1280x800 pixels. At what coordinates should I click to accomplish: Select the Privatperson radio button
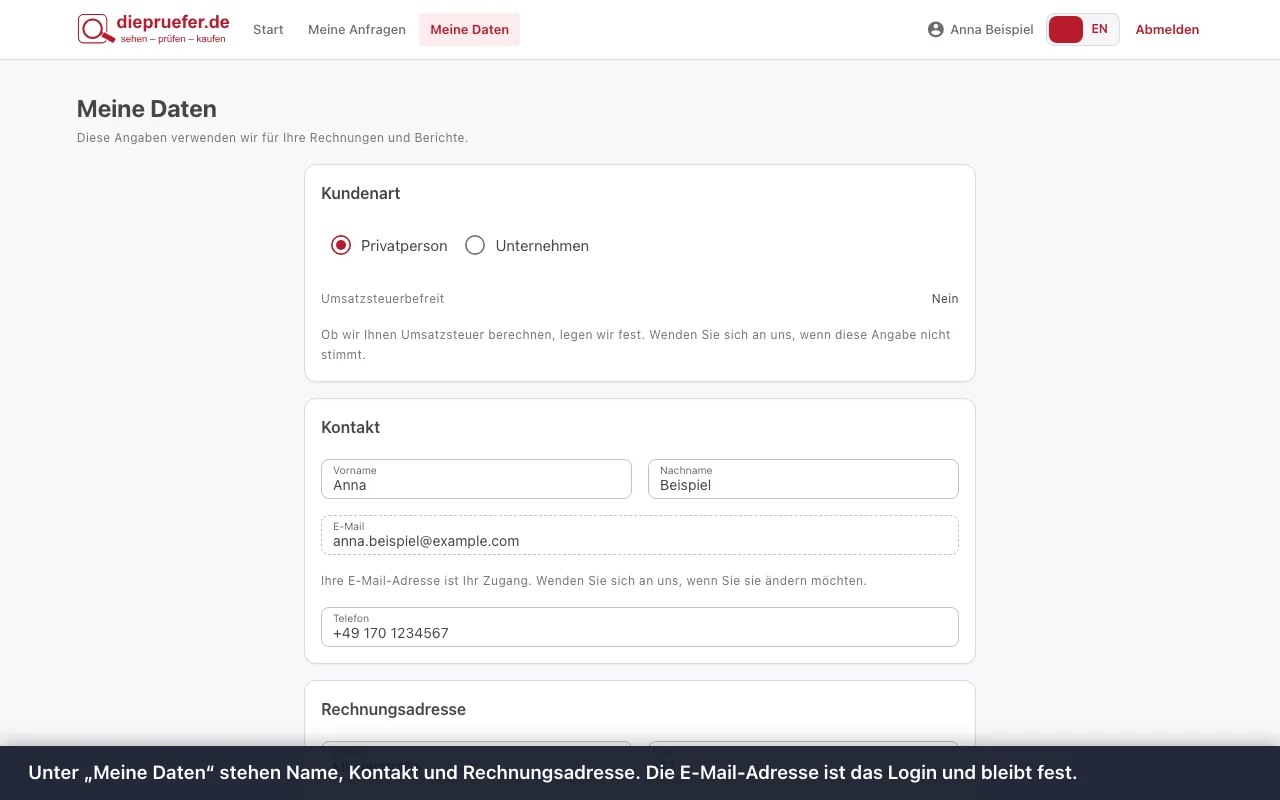point(341,246)
